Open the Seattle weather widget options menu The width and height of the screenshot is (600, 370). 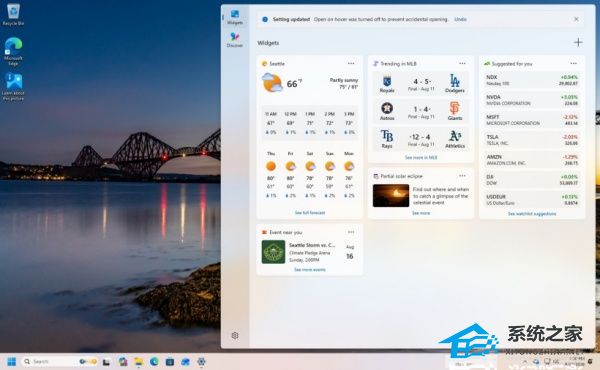click(351, 64)
